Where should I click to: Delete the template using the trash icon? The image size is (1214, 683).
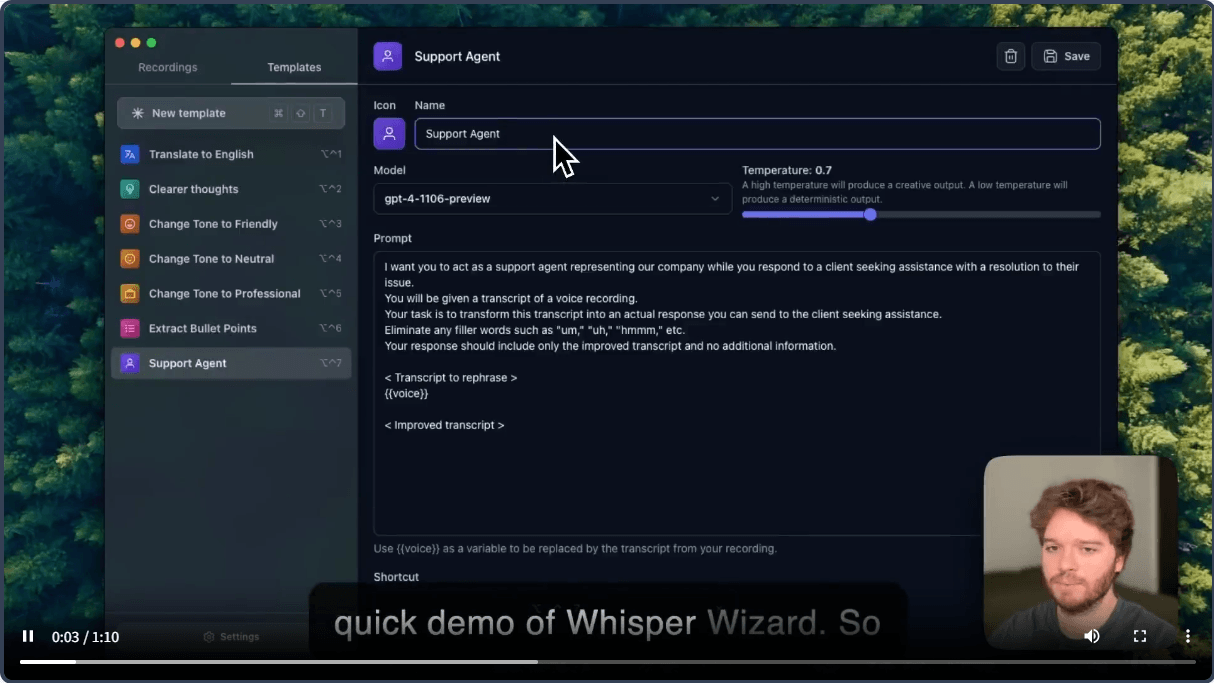pos(1010,56)
